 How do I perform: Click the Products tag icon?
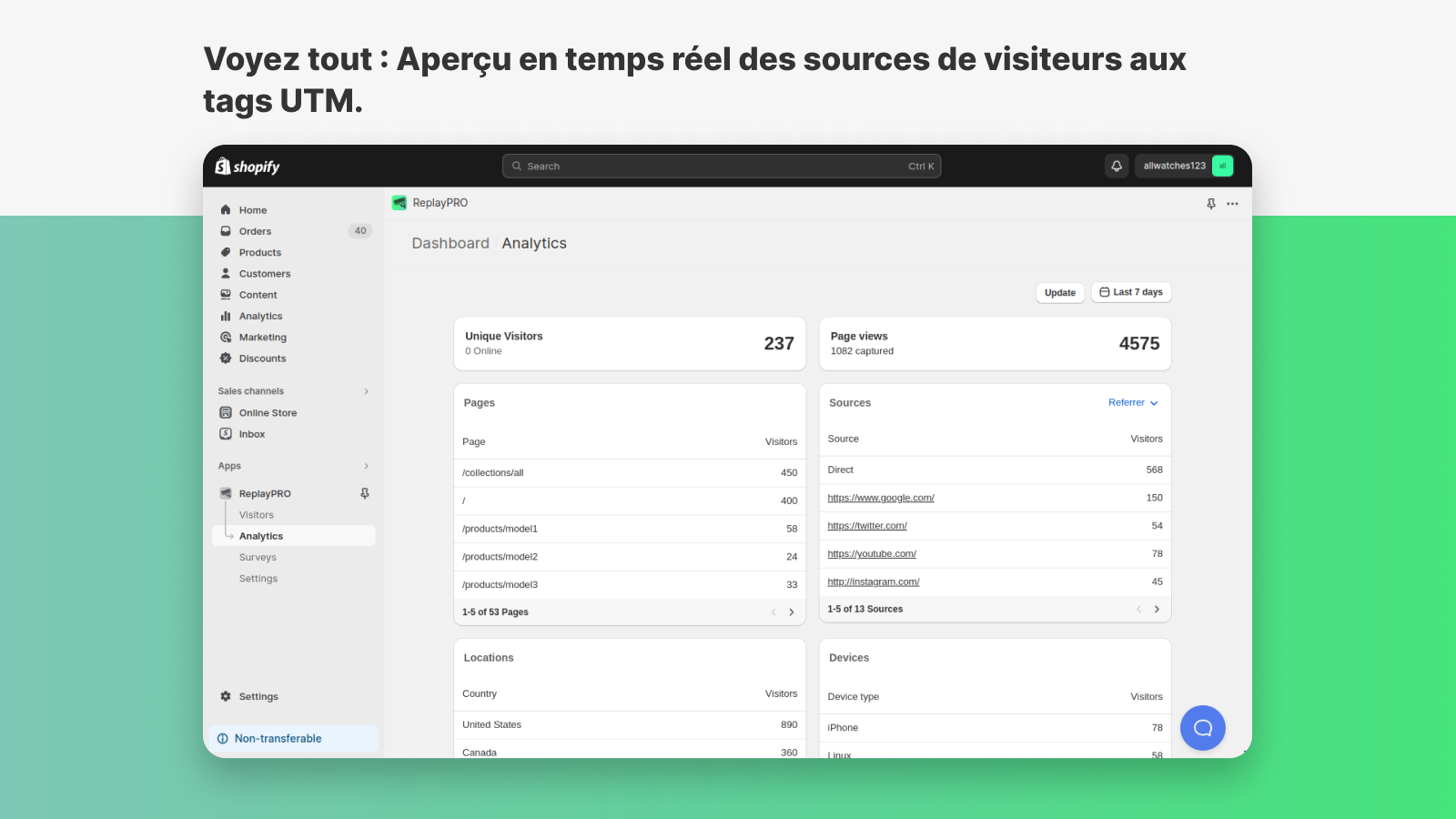click(x=226, y=252)
